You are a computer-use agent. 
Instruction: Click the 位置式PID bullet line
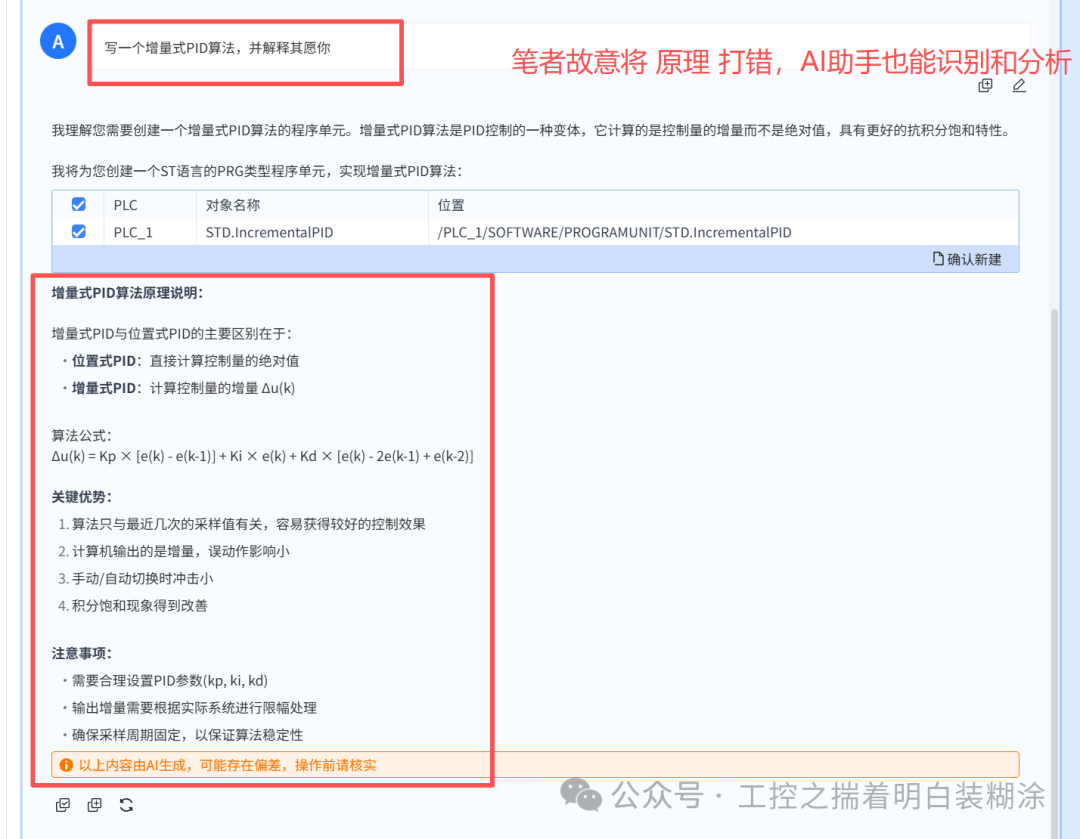pyautogui.click(x=185, y=361)
